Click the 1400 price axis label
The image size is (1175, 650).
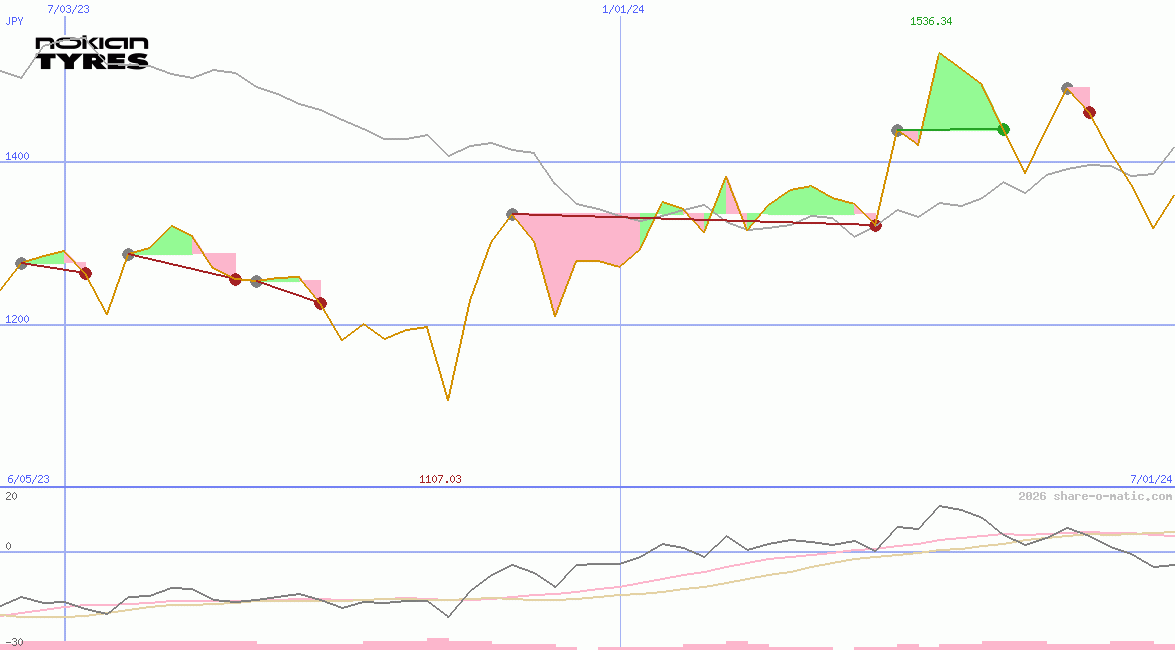click(17, 156)
